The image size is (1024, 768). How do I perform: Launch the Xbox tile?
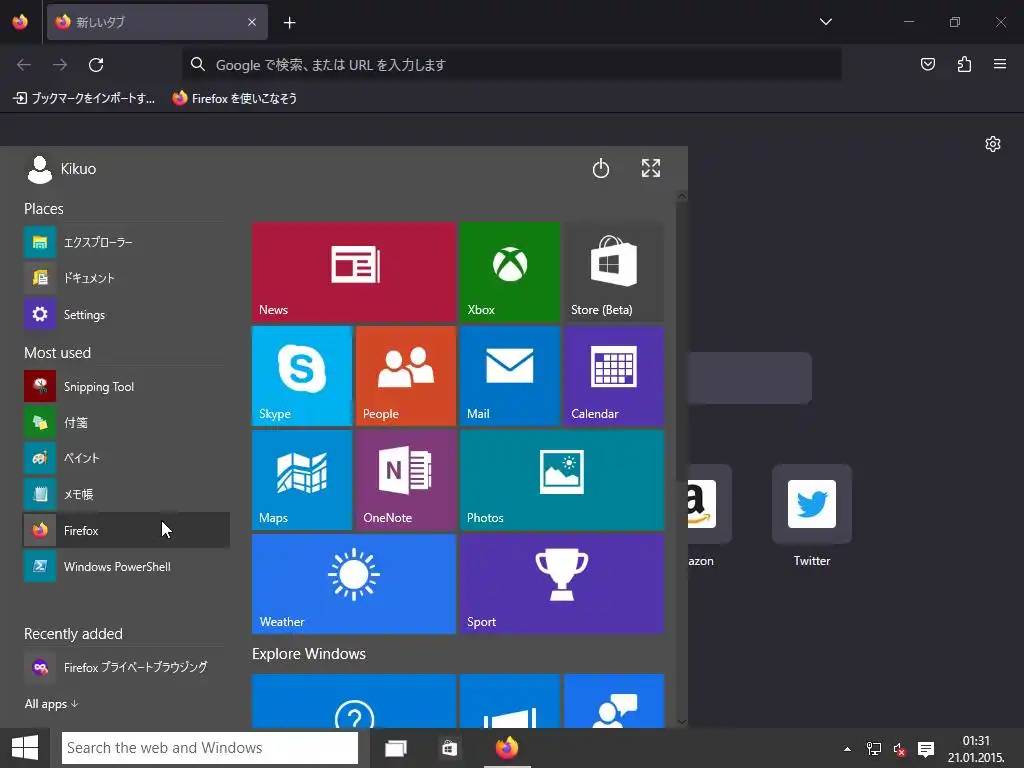(509, 272)
